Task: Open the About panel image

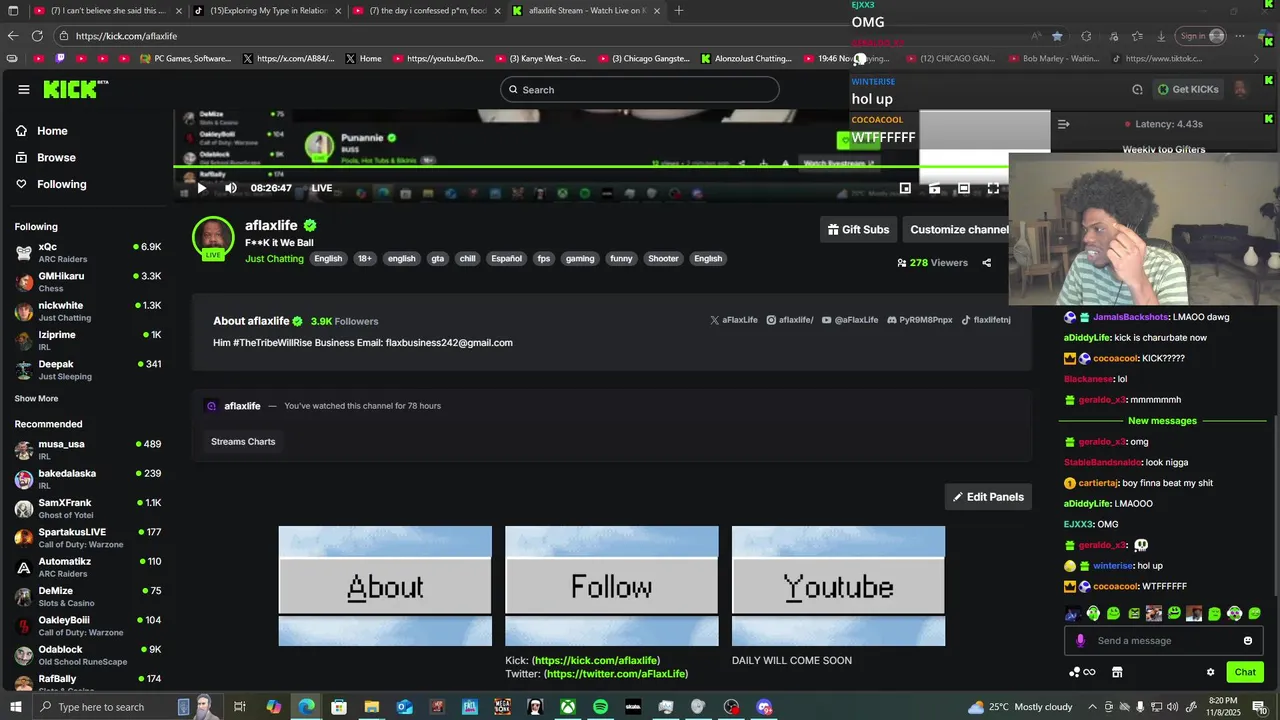Action: pyautogui.click(x=385, y=586)
